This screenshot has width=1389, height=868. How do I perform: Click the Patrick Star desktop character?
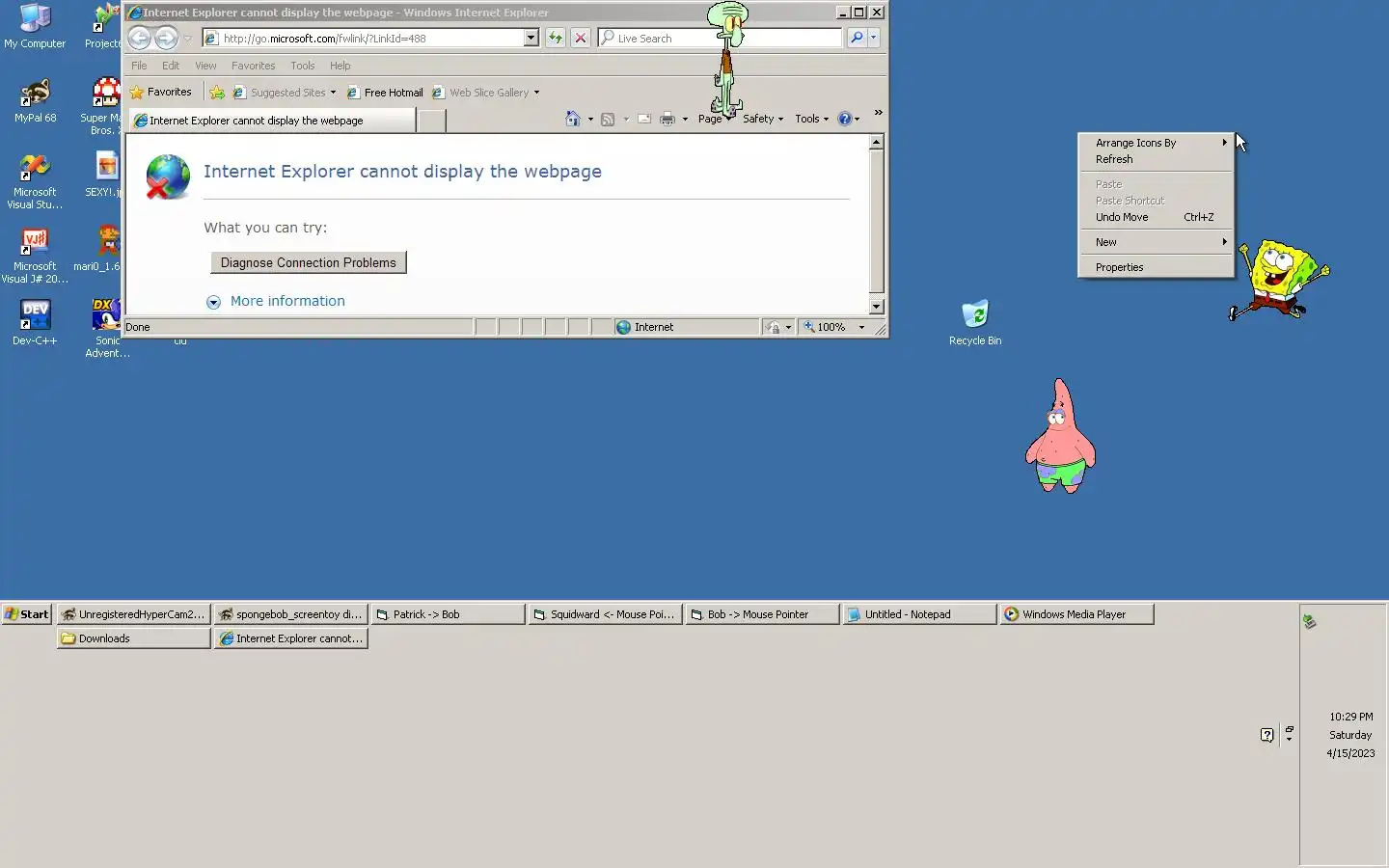(x=1059, y=436)
